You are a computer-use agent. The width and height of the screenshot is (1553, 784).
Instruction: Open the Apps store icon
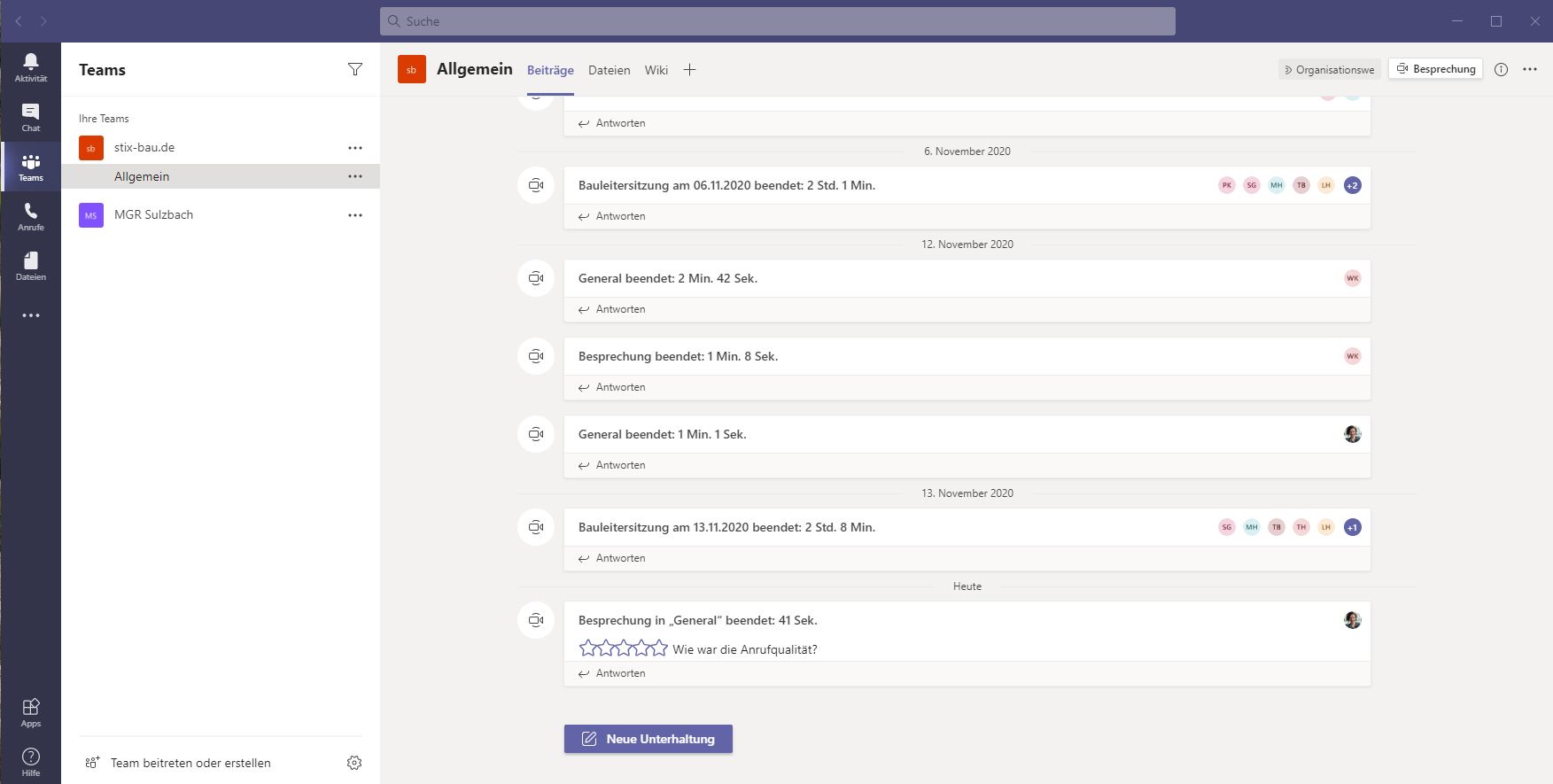coord(30,711)
